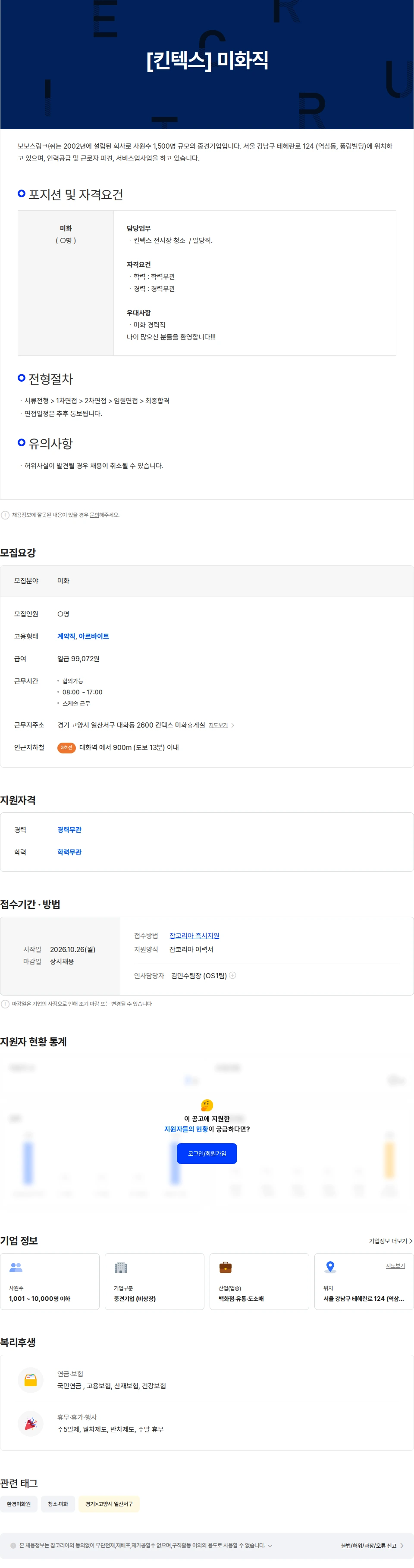Viewport: 414px width, 1568px height.
Task: Click the chevron beside 기업정보 더보기
Action: coord(411,1241)
